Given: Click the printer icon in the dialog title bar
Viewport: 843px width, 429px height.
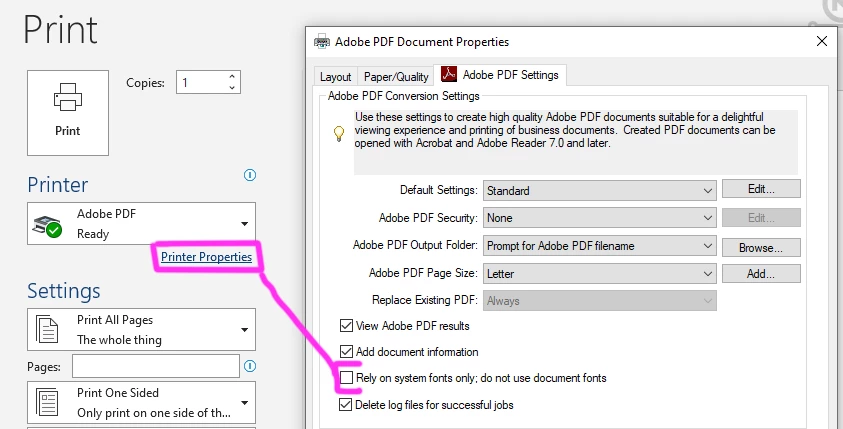Looking at the screenshot, I should click(322, 41).
